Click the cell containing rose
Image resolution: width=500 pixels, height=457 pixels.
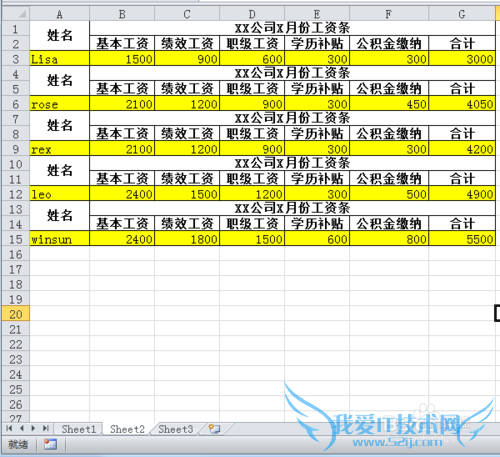pyautogui.click(x=60, y=104)
